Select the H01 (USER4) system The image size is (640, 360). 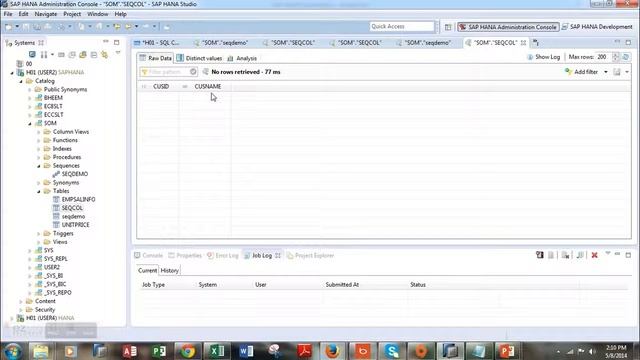click(x=50, y=318)
